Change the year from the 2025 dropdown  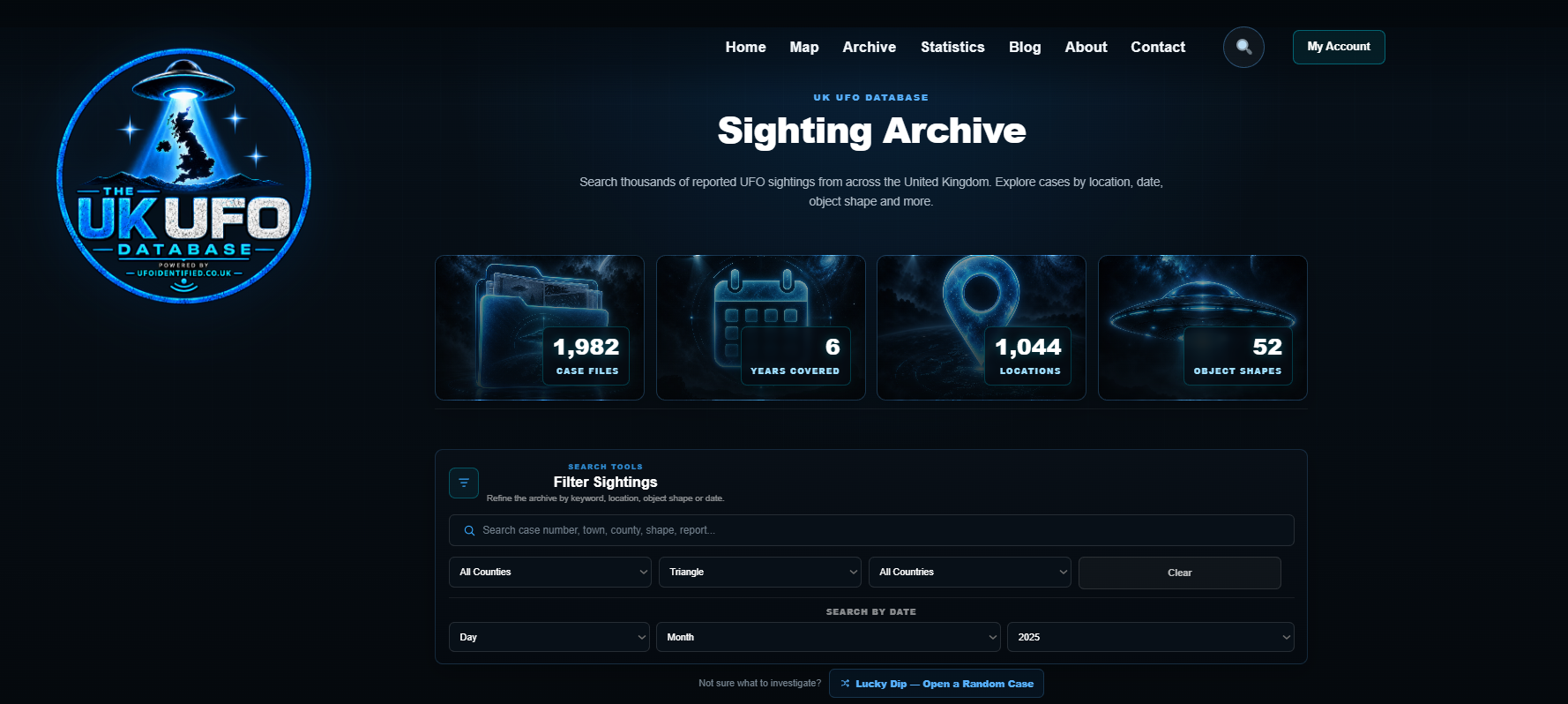(x=1151, y=637)
